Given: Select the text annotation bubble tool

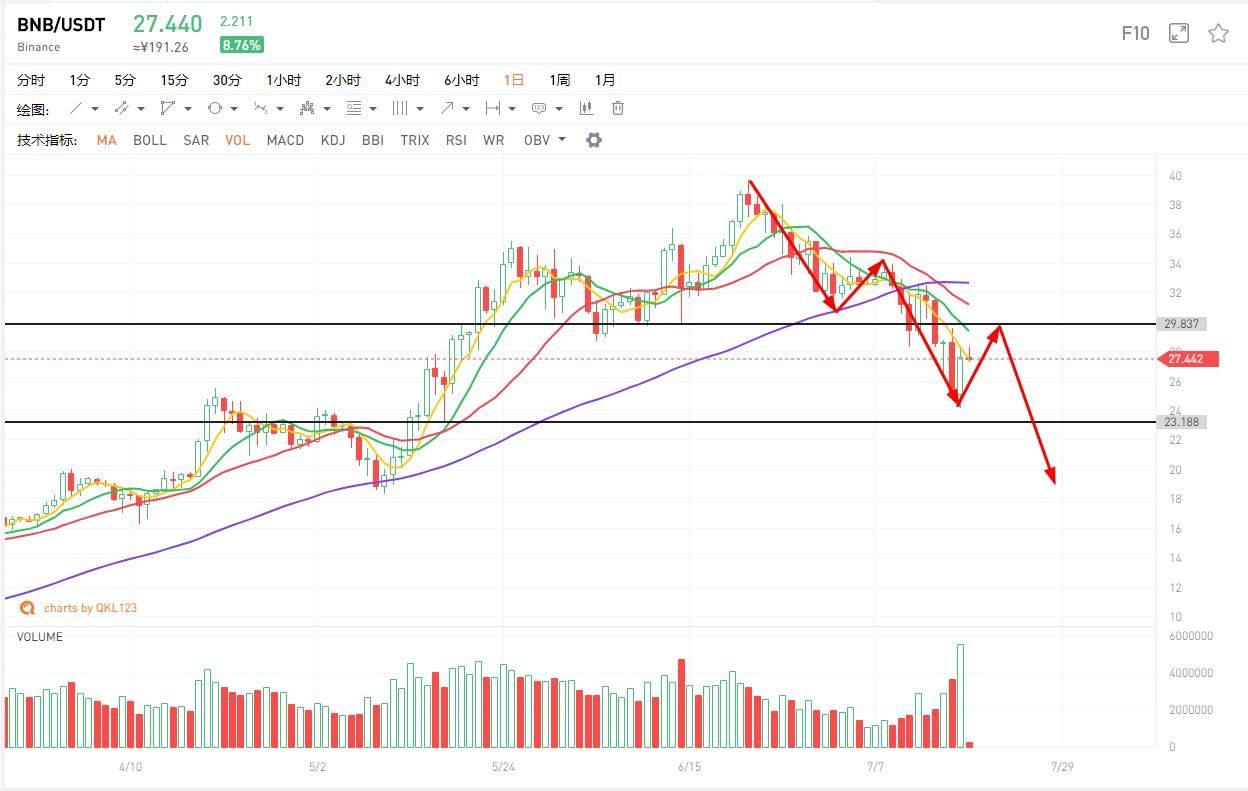Looking at the screenshot, I should tap(539, 108).
